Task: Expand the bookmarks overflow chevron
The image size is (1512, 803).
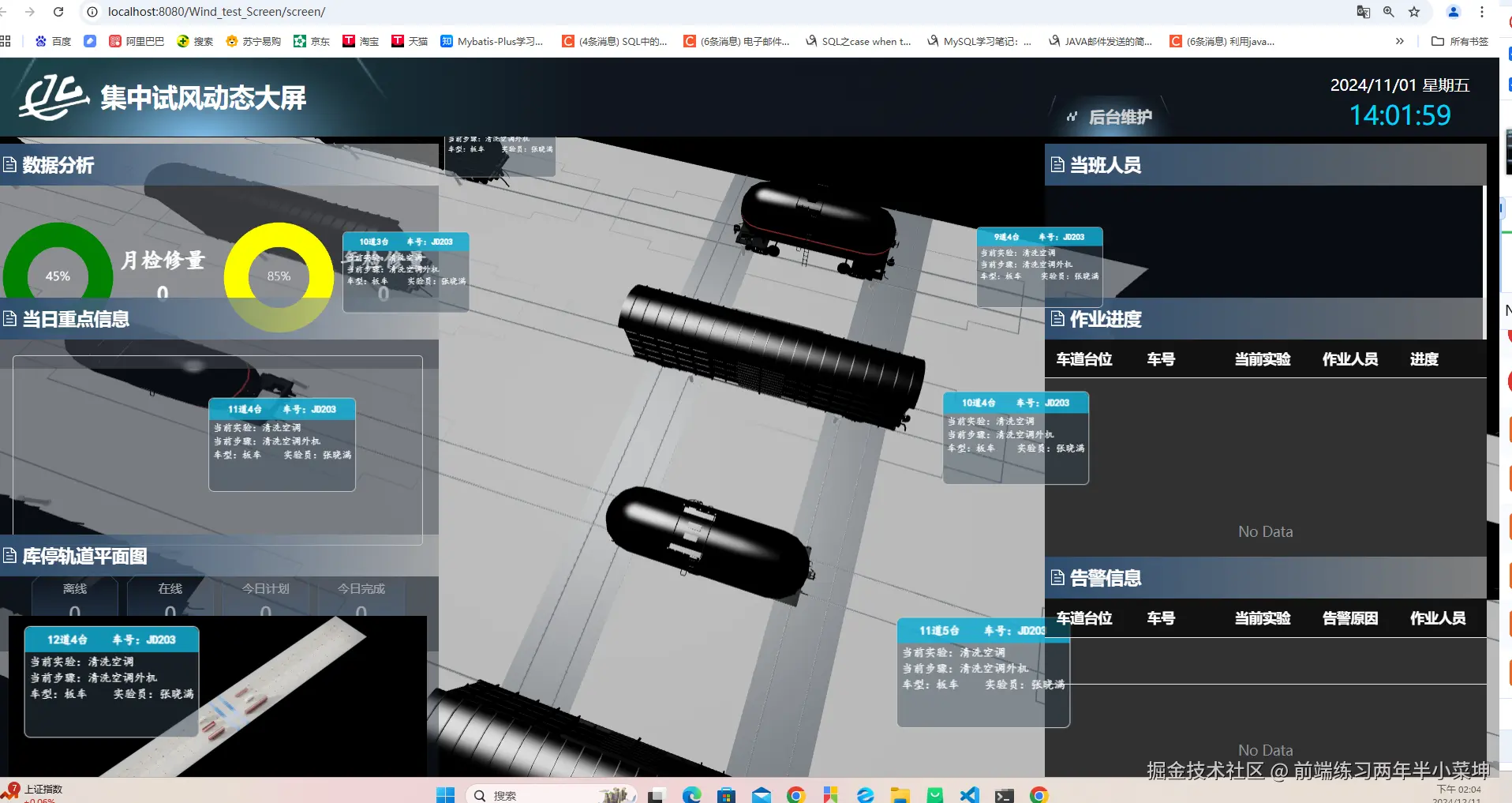Action: click(x=1400, y=41)
